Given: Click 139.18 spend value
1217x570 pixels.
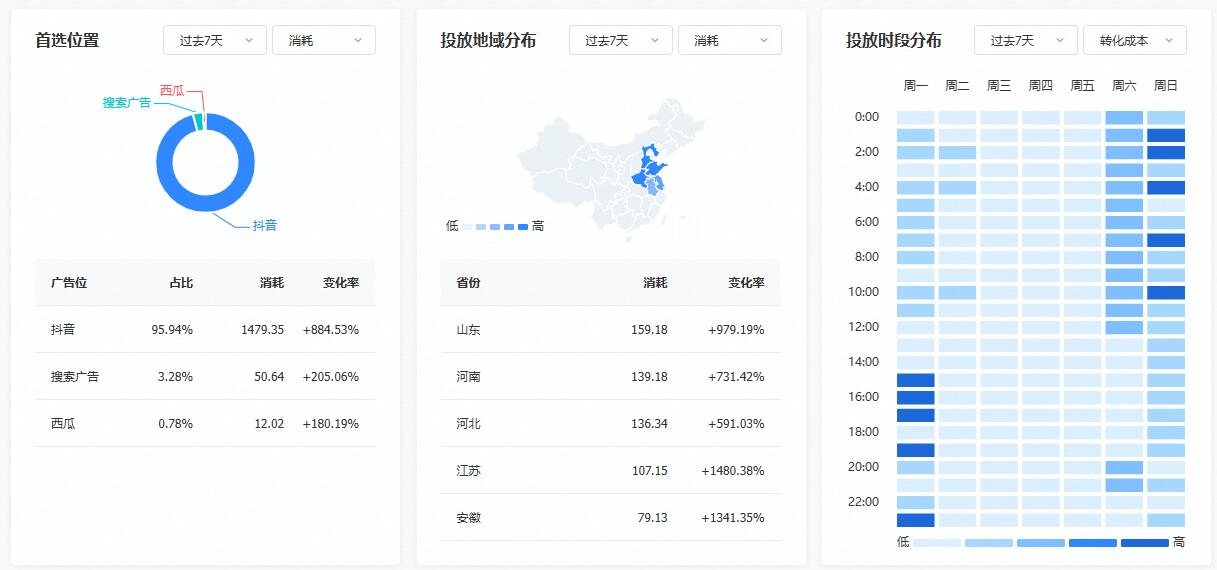Looking at the screenshot, I should coord(651,376).
